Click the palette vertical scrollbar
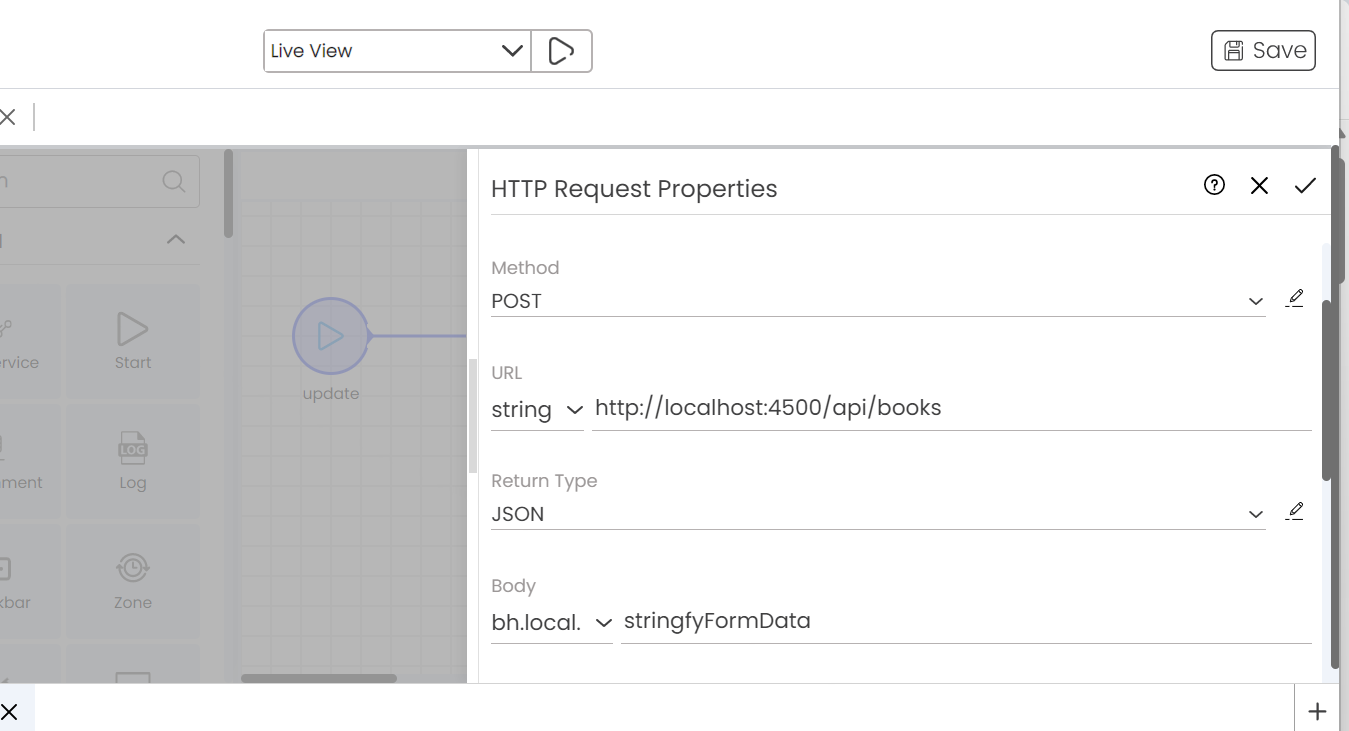 [228, 195]
